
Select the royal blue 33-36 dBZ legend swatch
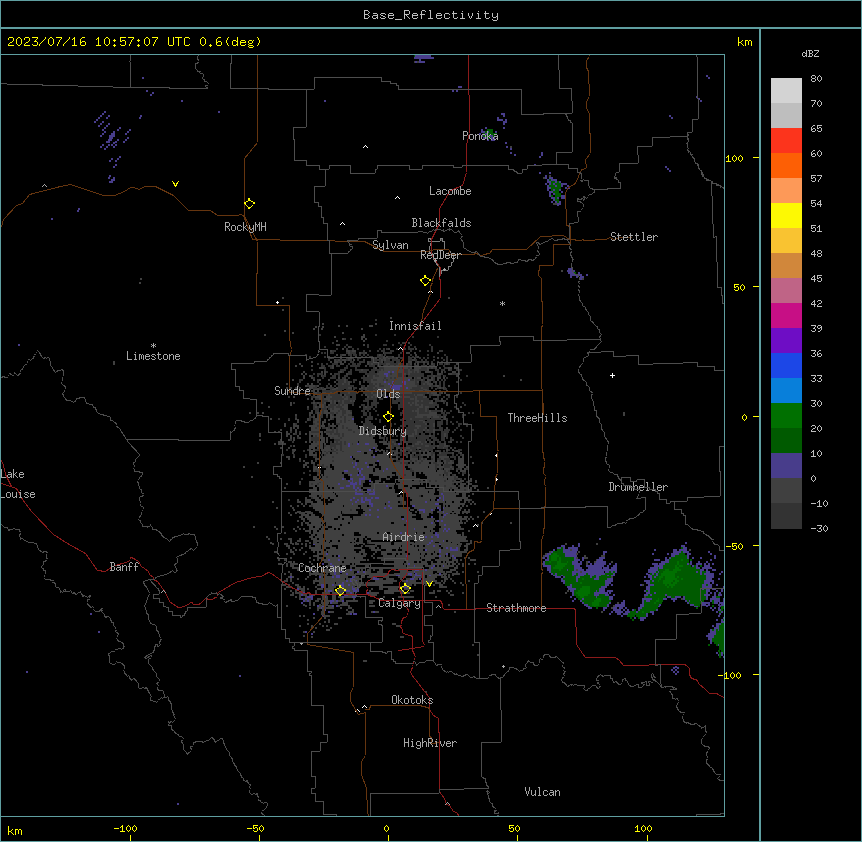(786, 365)
